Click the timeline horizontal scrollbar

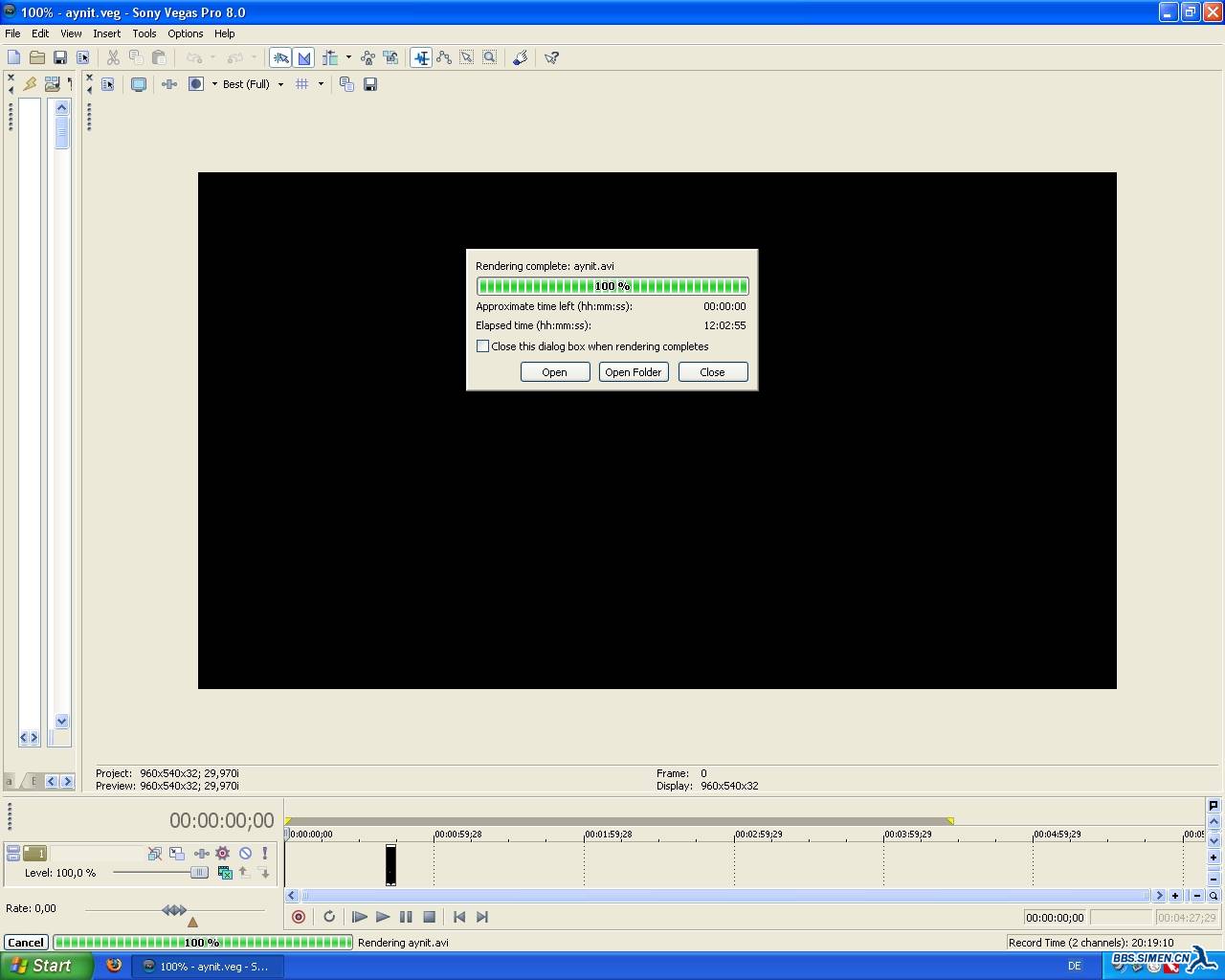coord(726,896)
